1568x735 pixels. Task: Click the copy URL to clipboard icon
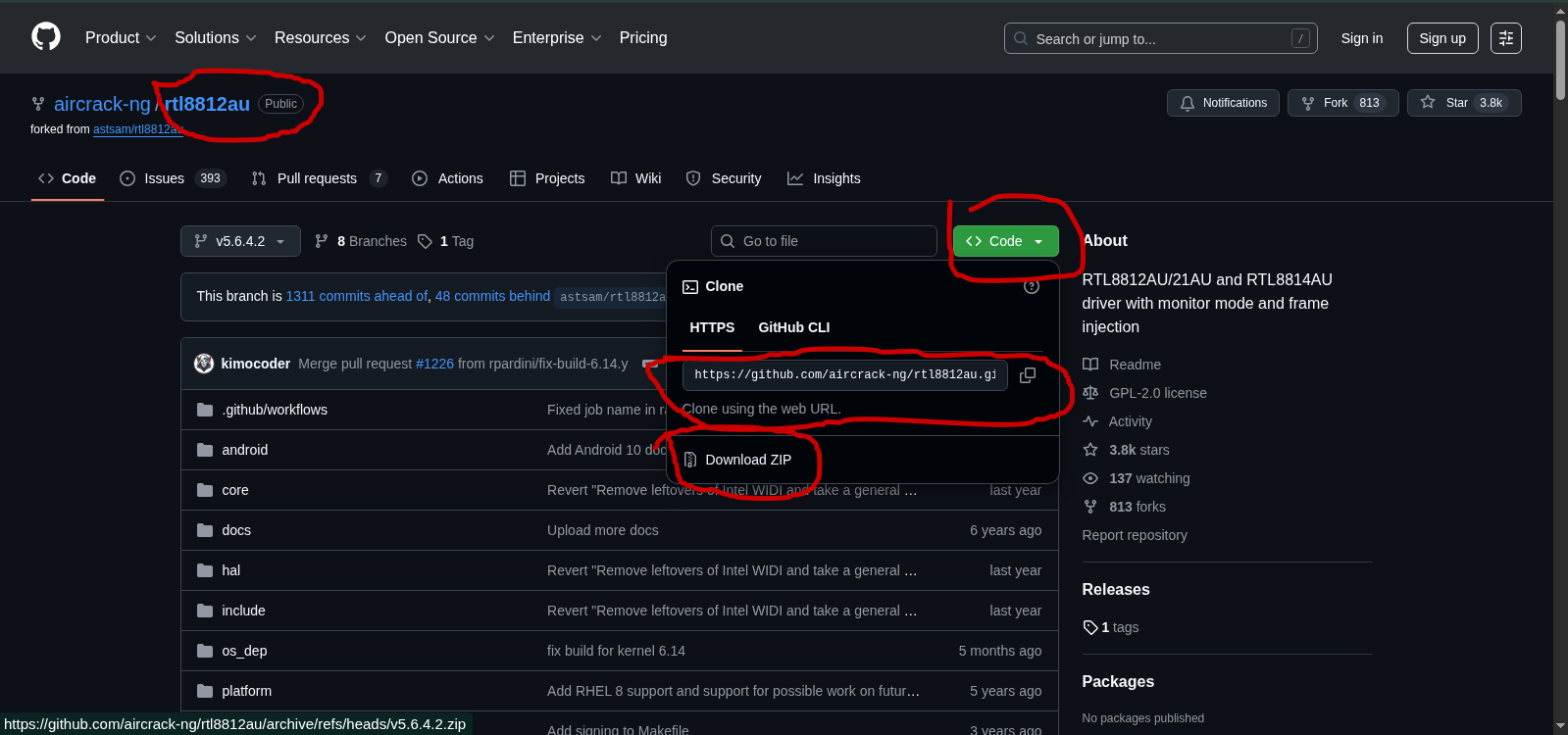(1028, 375)
